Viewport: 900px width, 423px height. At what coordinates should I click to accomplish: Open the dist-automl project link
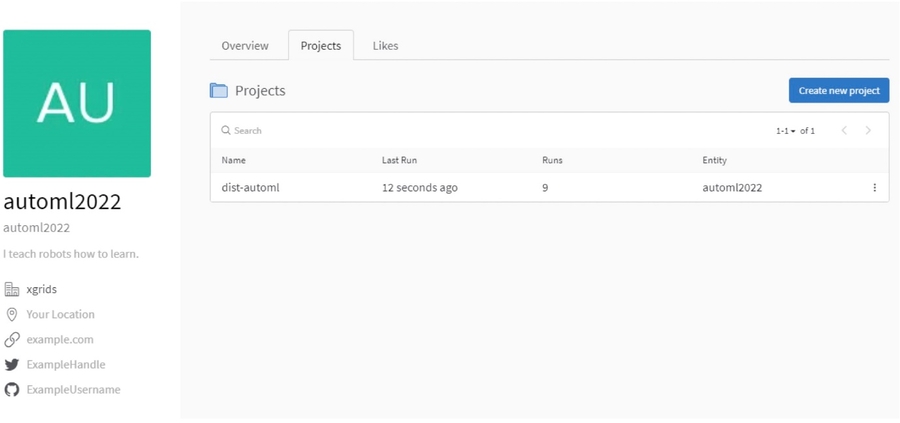coord(250,188)
